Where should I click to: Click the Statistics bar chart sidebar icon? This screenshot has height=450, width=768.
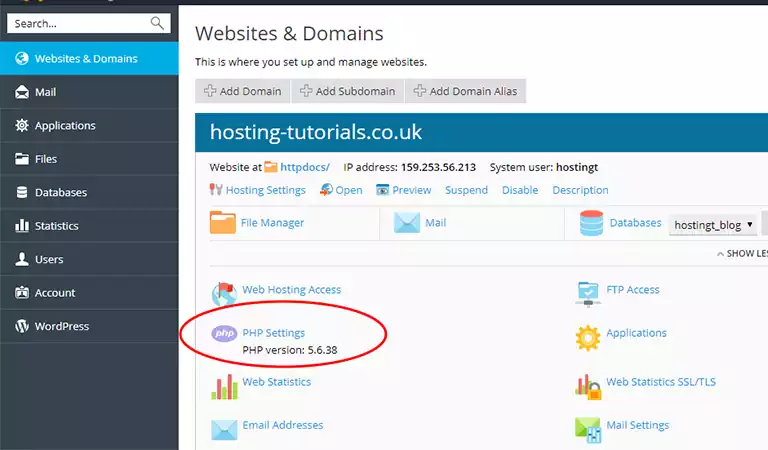pyautogui.click(x=22, y=226)
